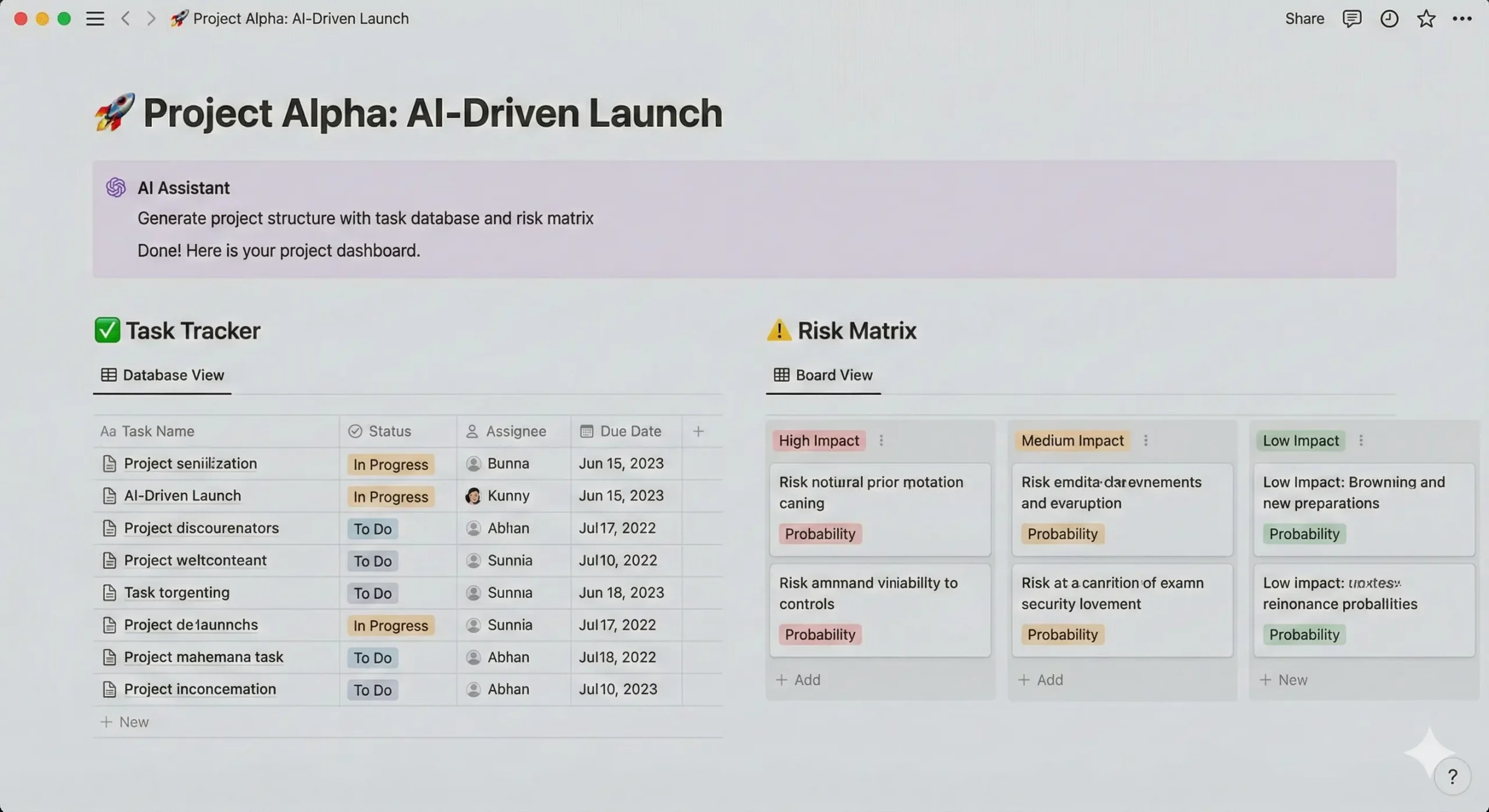Open the comments panel icon

(1352, 18)
